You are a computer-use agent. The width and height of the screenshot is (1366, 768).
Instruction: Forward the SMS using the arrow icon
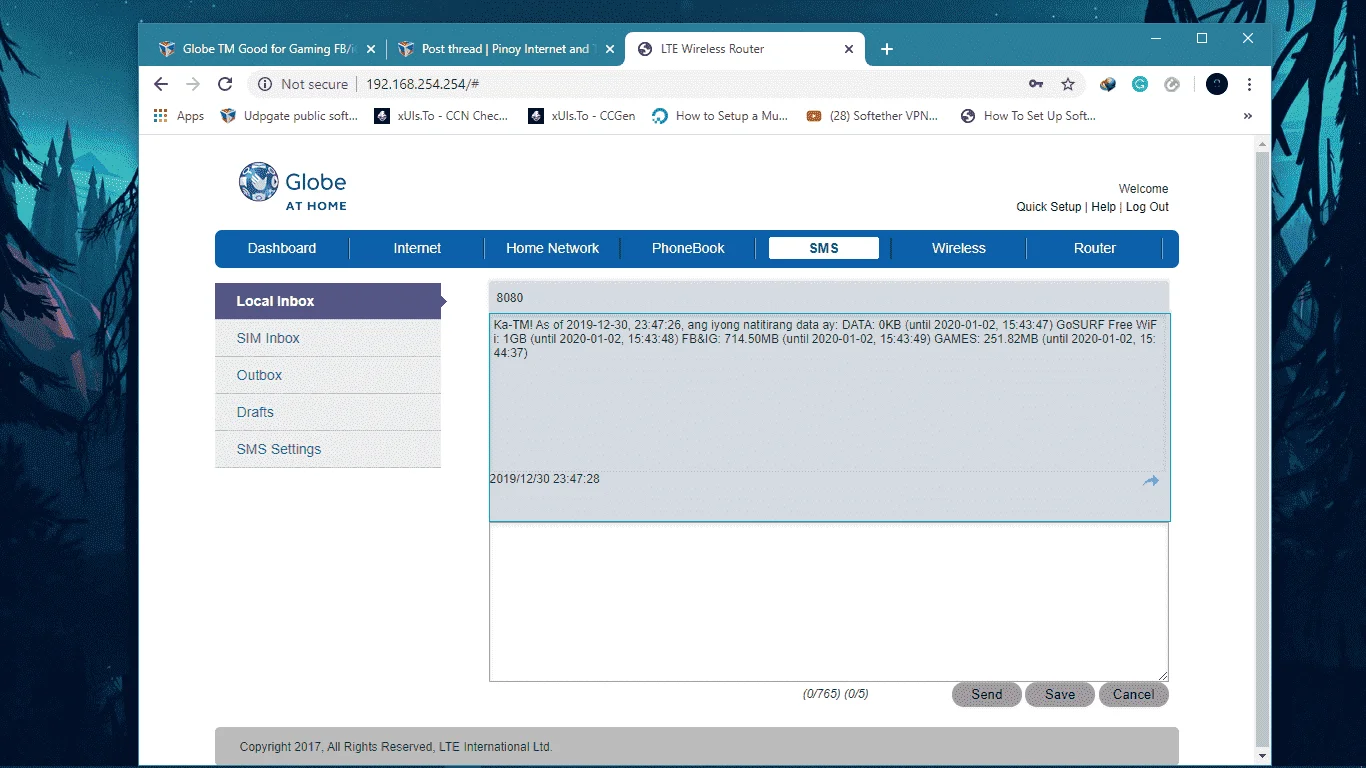click(1150, 481)
